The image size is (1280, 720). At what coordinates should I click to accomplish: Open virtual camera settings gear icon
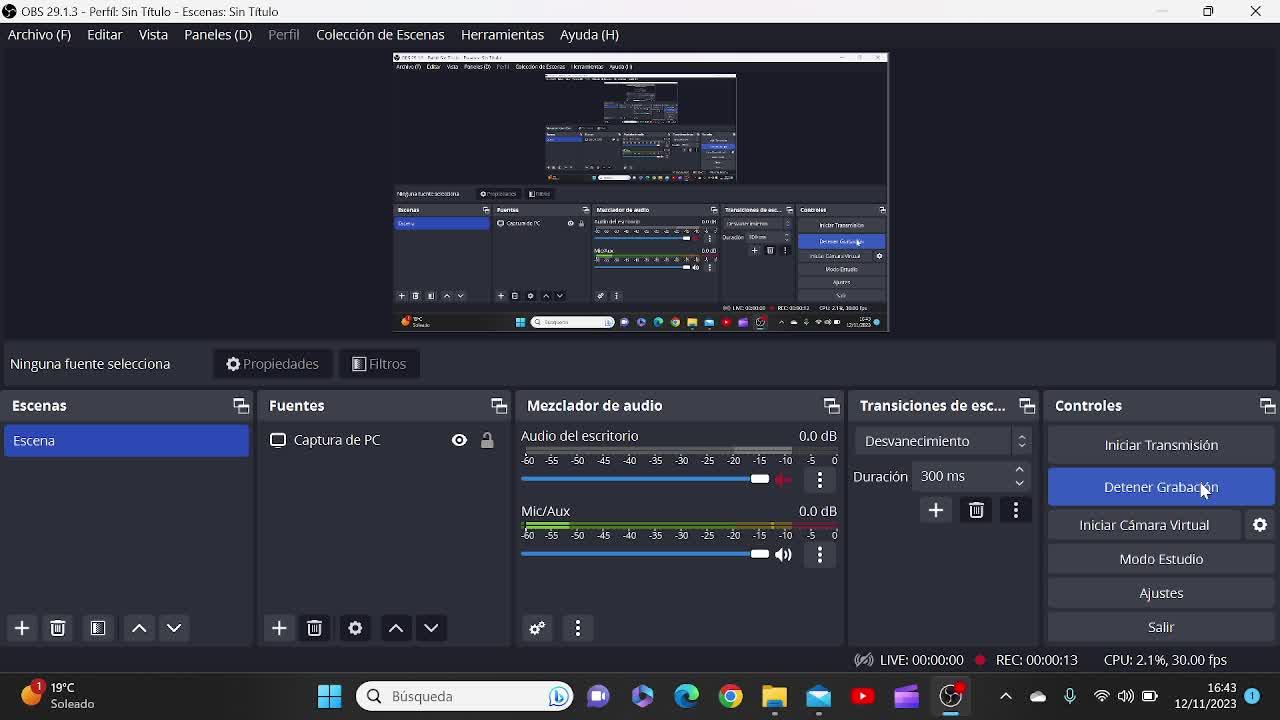(x=1260, y=525)
